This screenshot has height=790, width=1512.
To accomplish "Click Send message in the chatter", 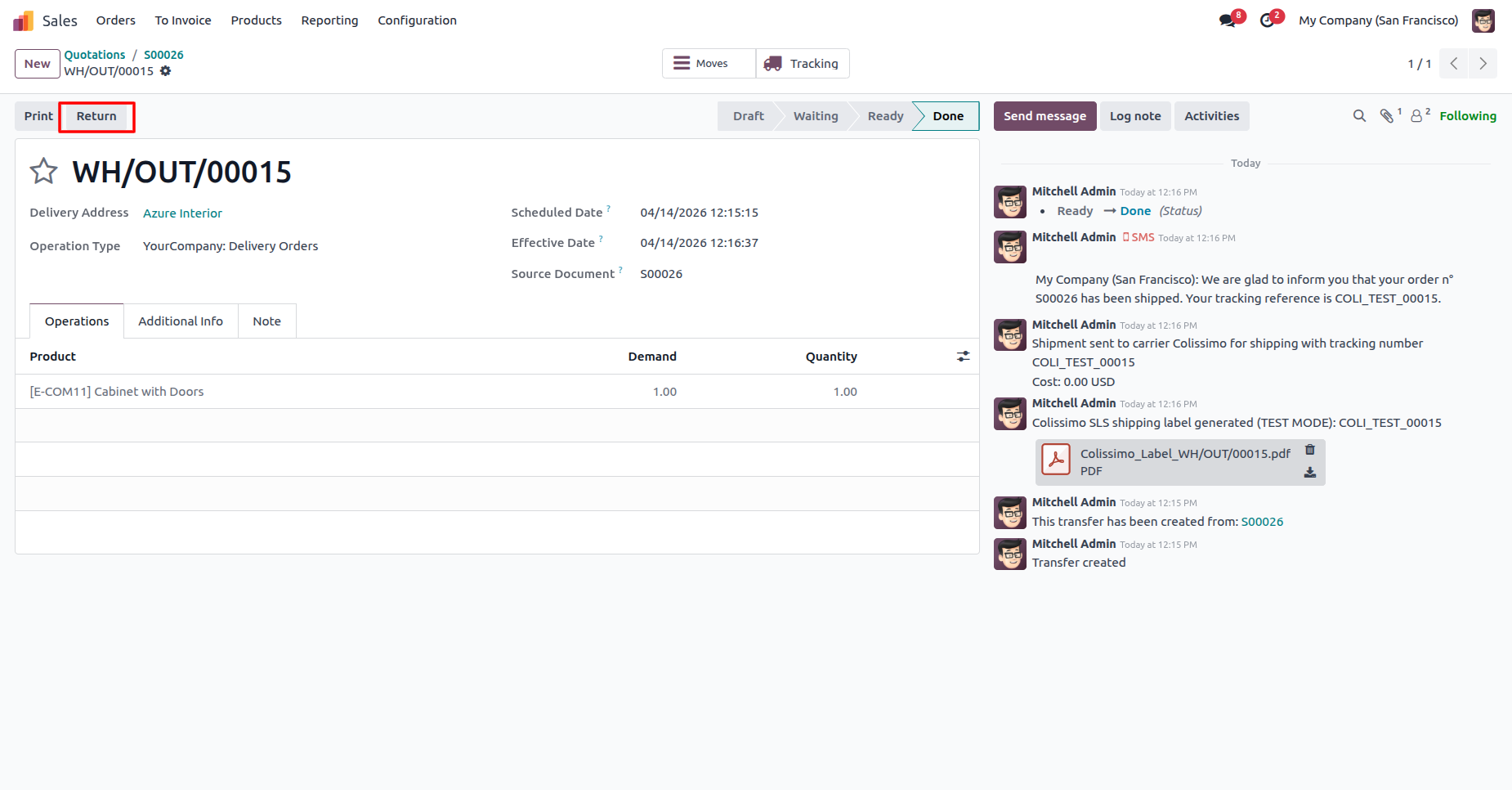I will (x=1045, y=116).
